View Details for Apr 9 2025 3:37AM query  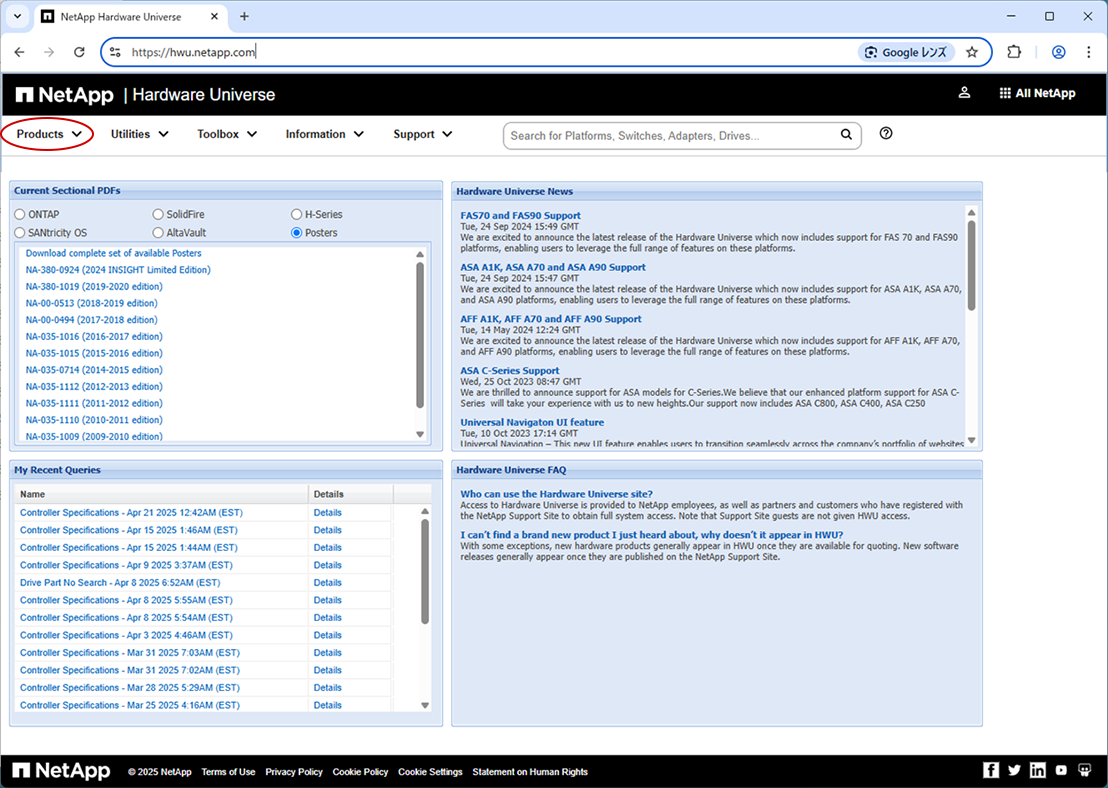[x=327, y=565]
